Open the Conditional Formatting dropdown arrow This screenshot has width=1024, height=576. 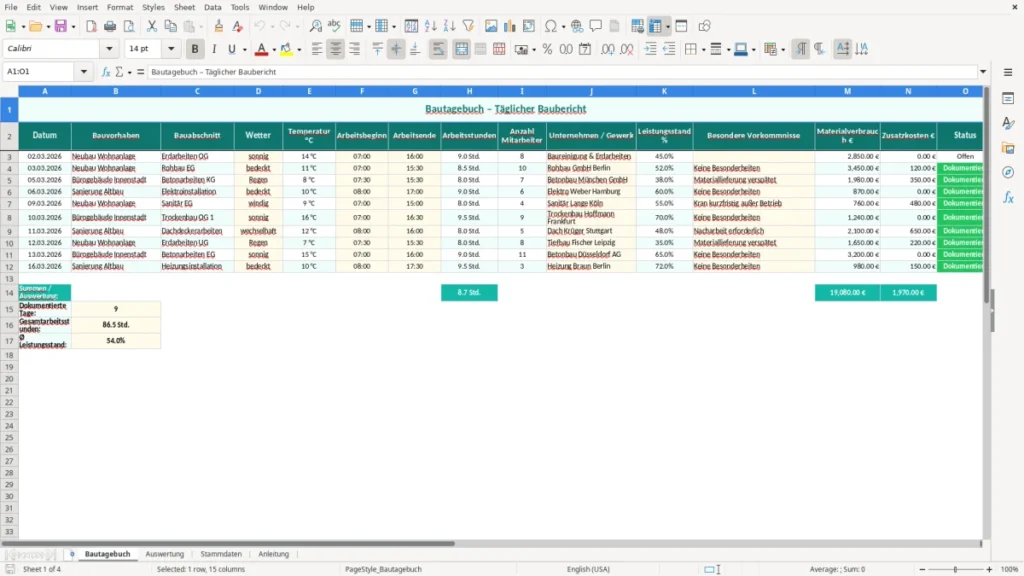point(783,50)
